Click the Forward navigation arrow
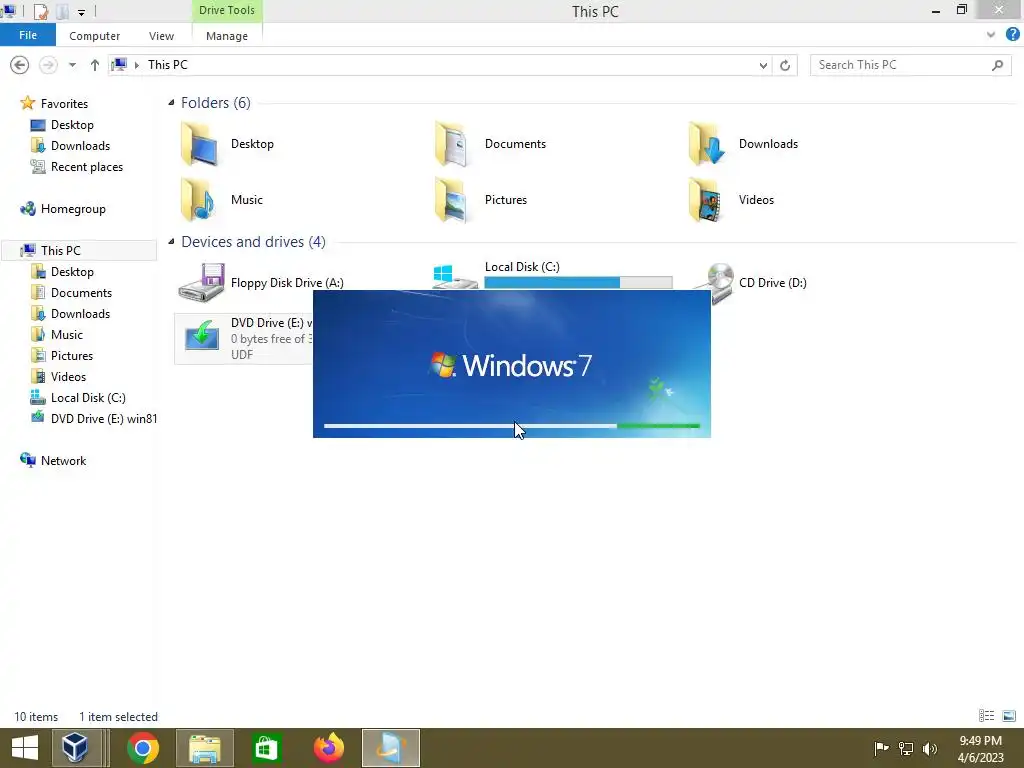This screenshot has width=1024, height=768. click(x=48, y=65)
